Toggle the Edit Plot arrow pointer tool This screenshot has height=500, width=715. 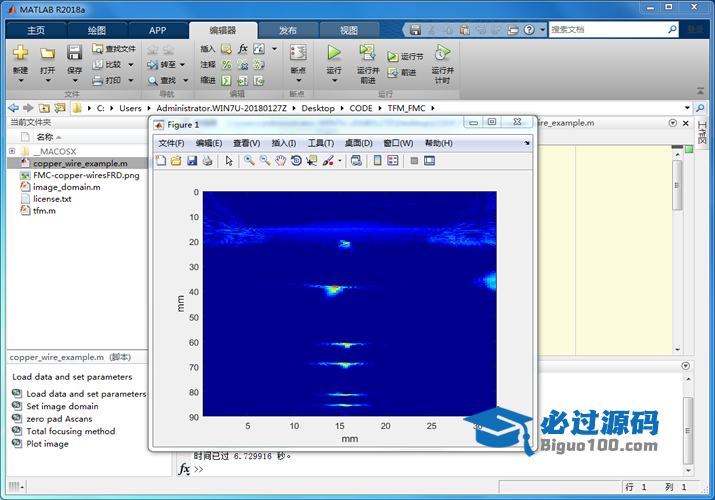[x=229, y=160]
